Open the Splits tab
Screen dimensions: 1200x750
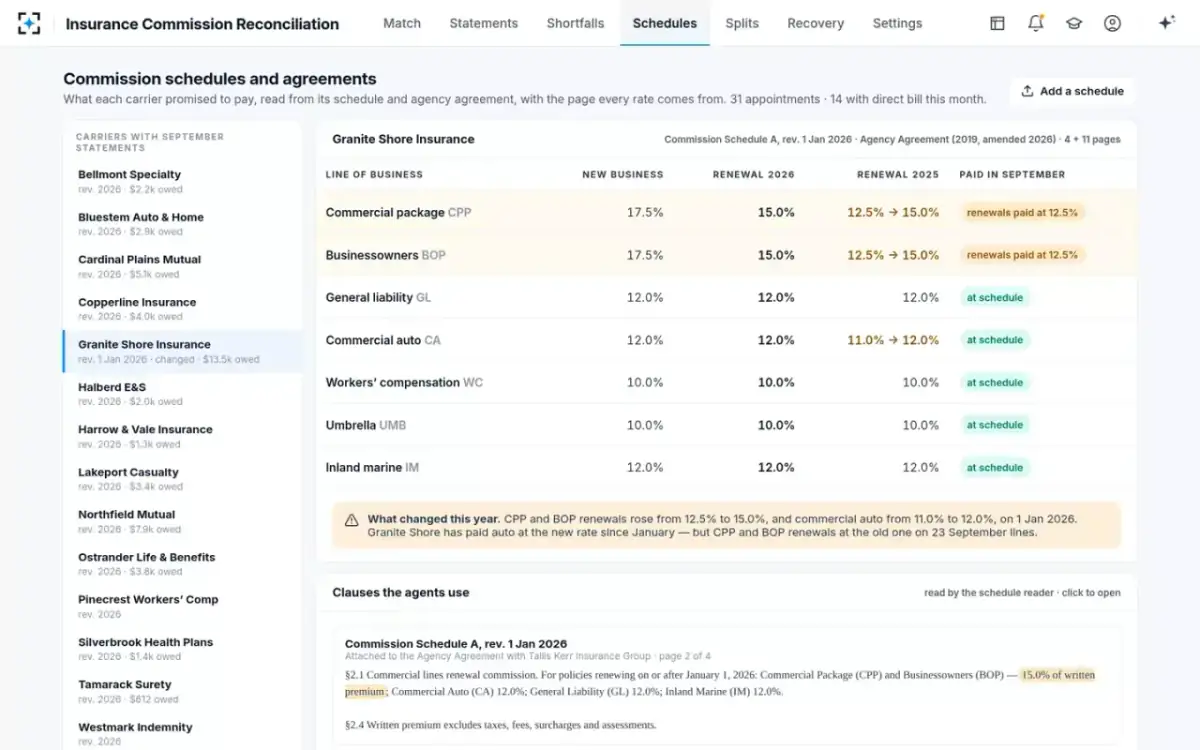coord(742,23)
